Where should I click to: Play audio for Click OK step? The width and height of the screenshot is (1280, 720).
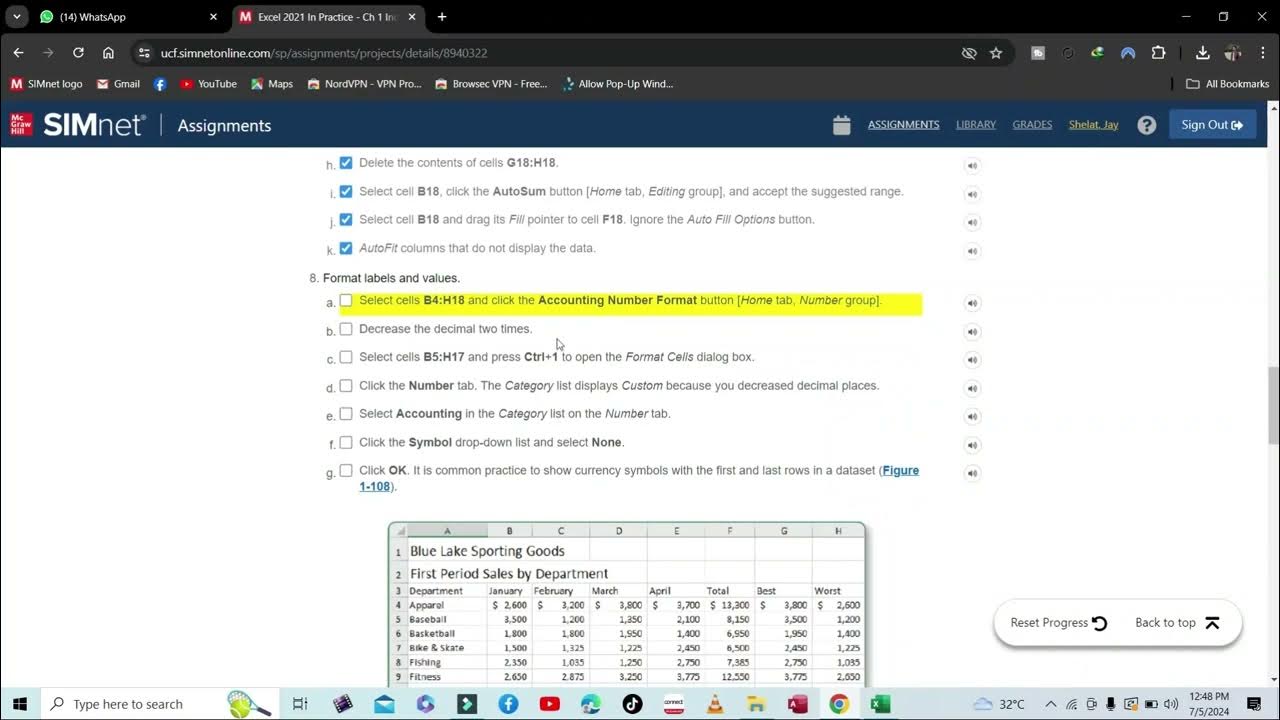pyautogui.click(x=971, y=473)
